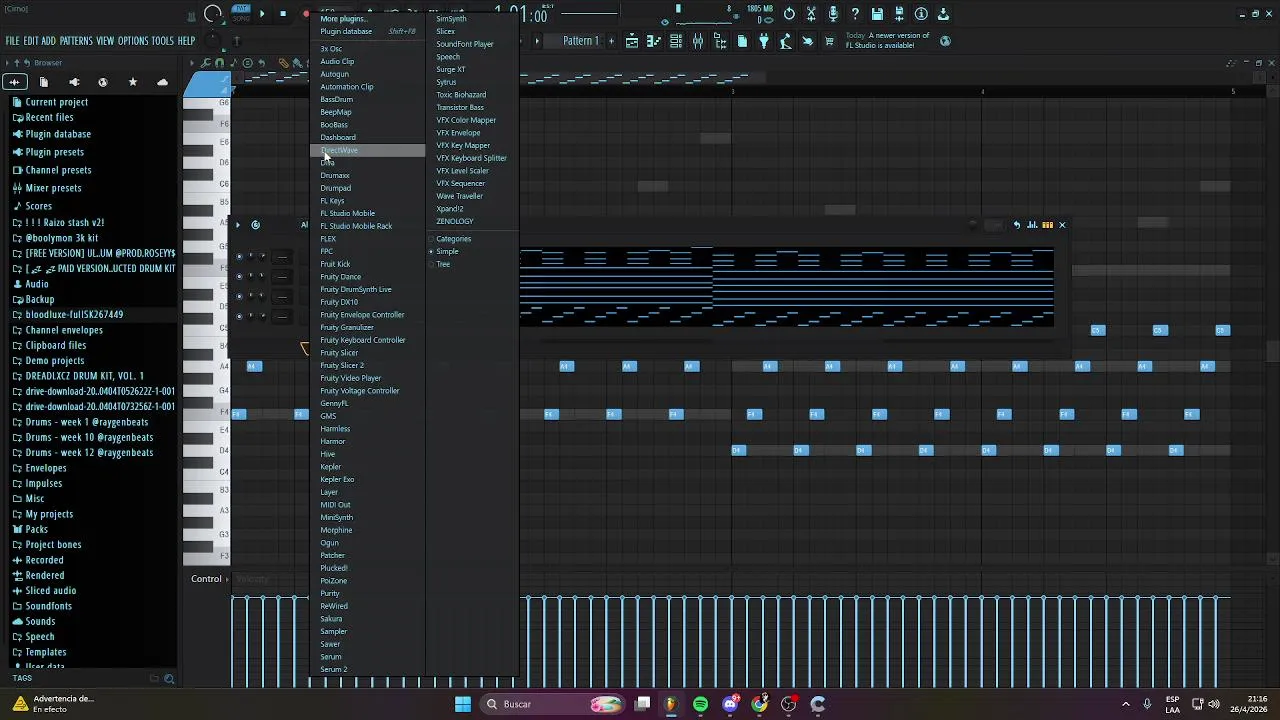Click Plugin database menu entry
Screen dimensions: 1280x720
(346, 31)
